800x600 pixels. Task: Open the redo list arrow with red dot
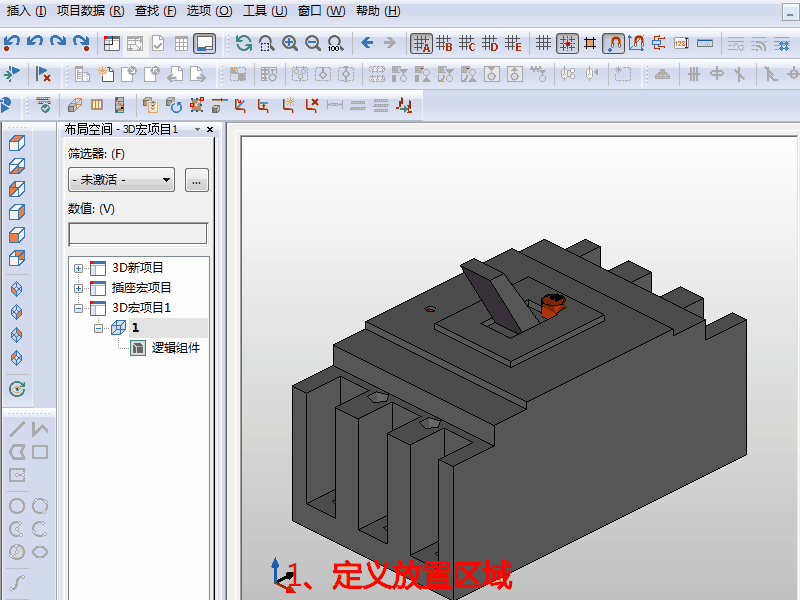(81, 43)
